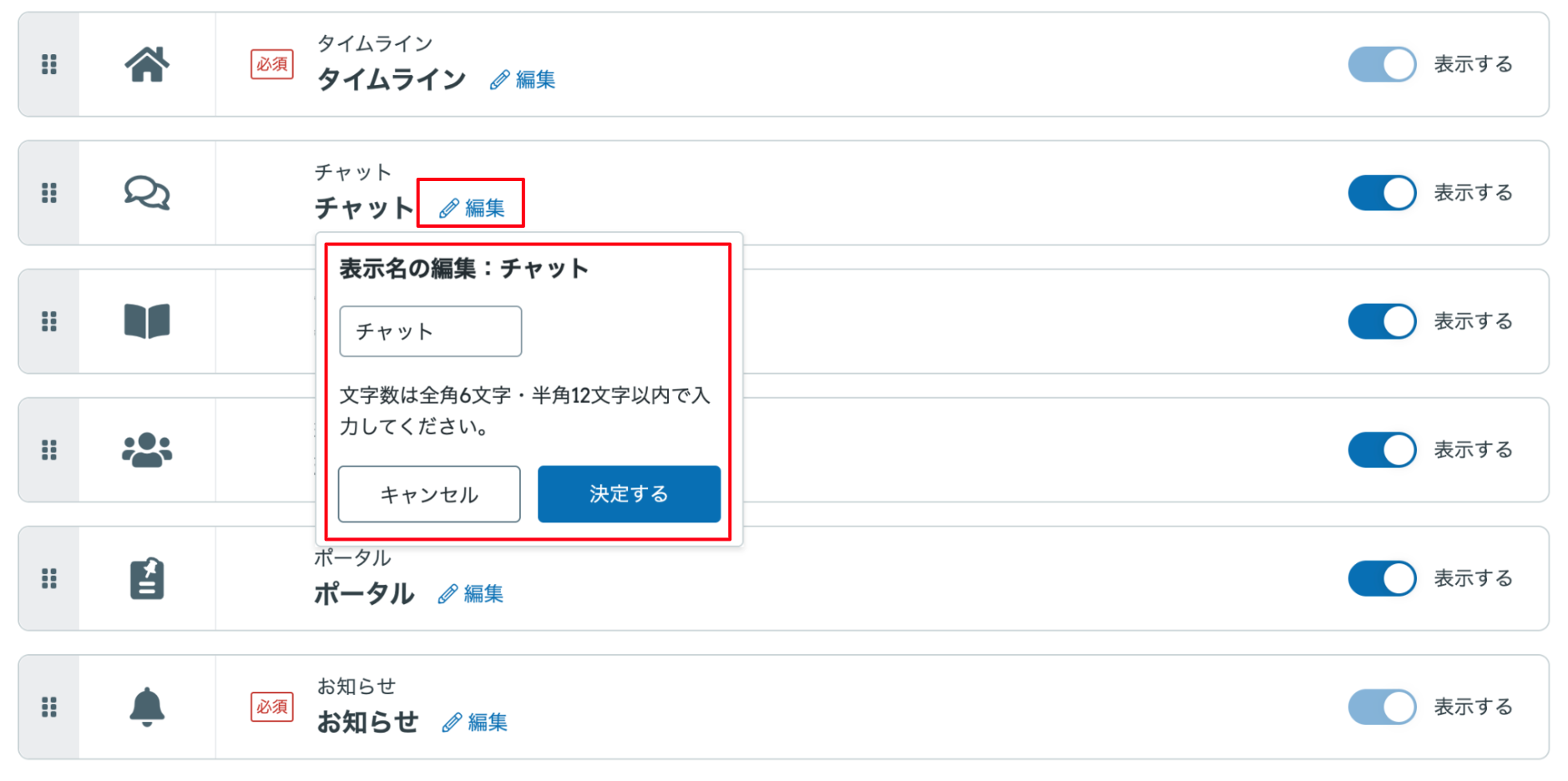Toggle 表示する for the ポータル row

click(1382, 578)
